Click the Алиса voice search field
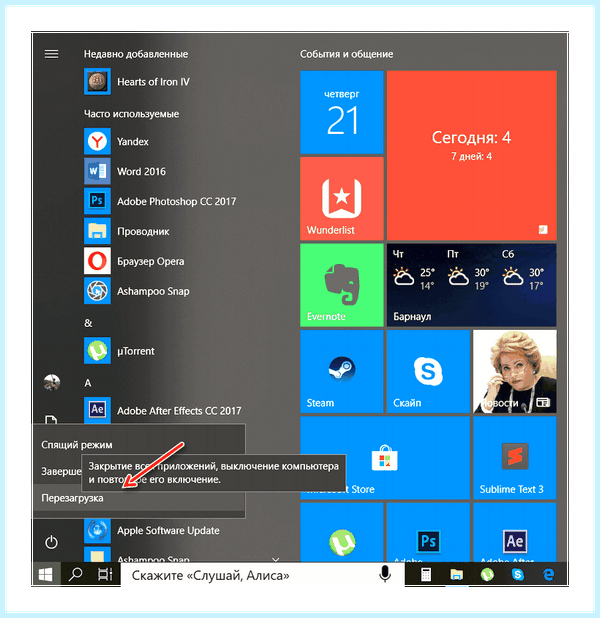Screen dimensions: 600x618 coord(263,575)
